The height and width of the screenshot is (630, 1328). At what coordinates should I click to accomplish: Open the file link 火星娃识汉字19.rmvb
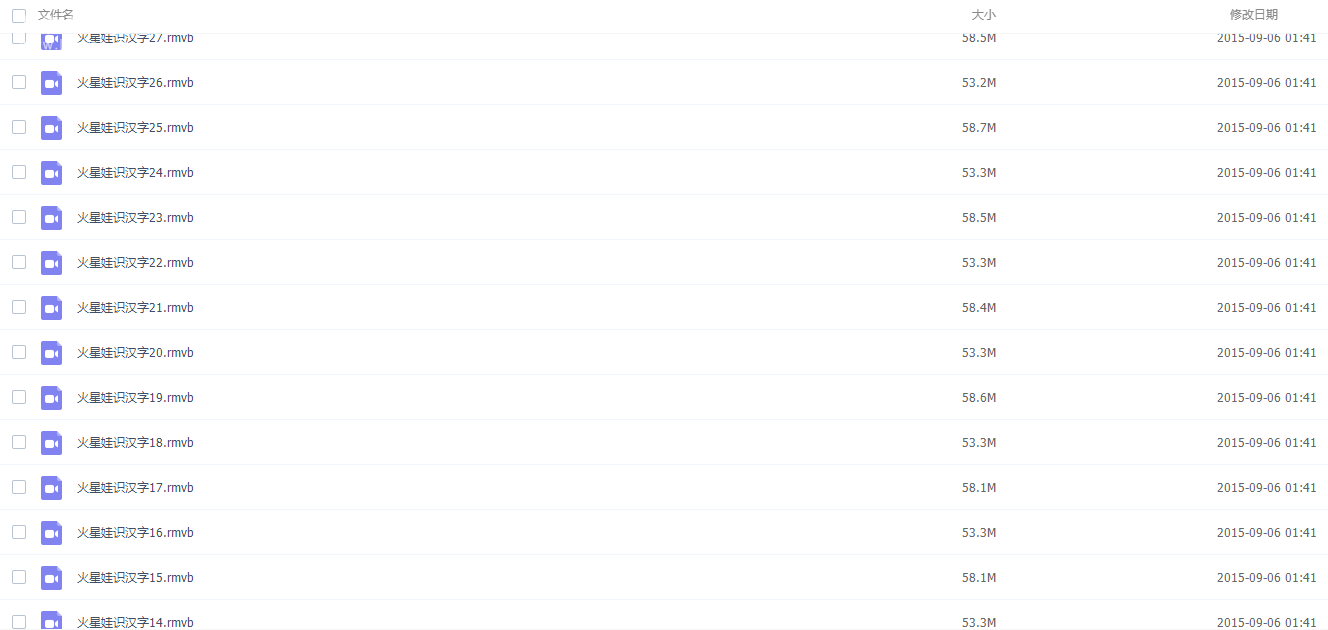click(x=135, y=398)
